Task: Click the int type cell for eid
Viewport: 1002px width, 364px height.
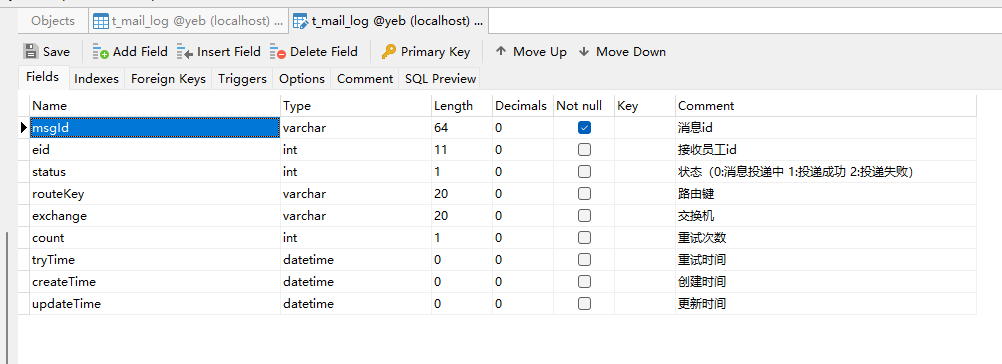Action: click(356, 150)
